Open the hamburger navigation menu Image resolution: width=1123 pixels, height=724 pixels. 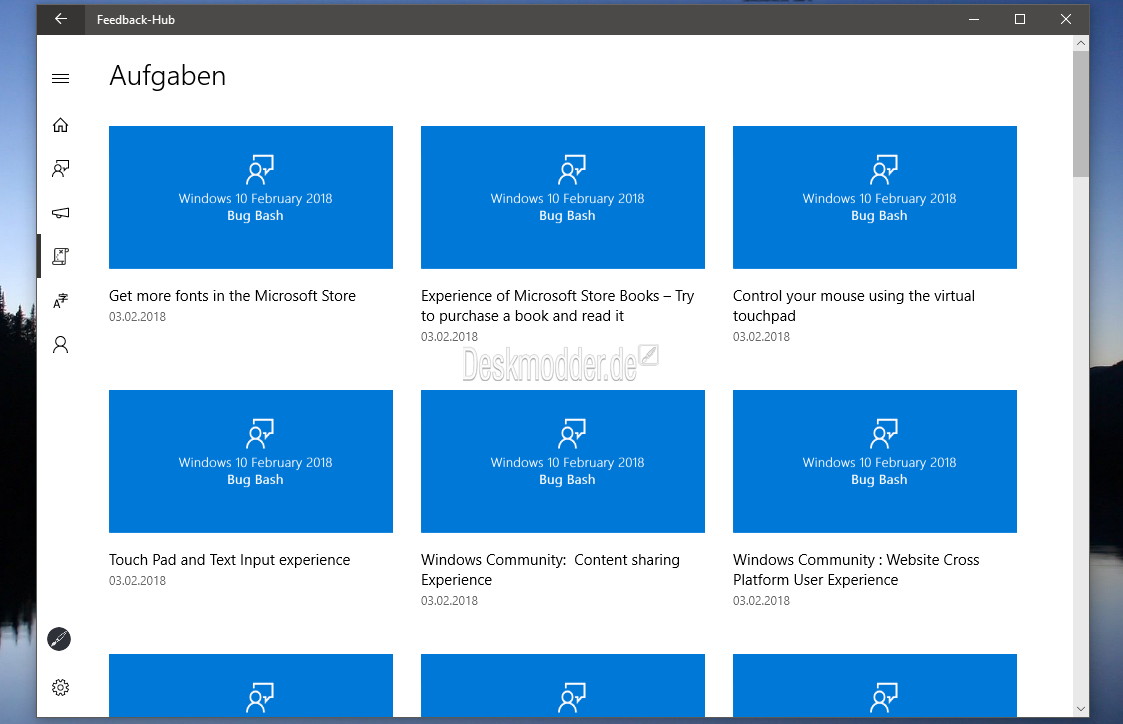[61, 79]
